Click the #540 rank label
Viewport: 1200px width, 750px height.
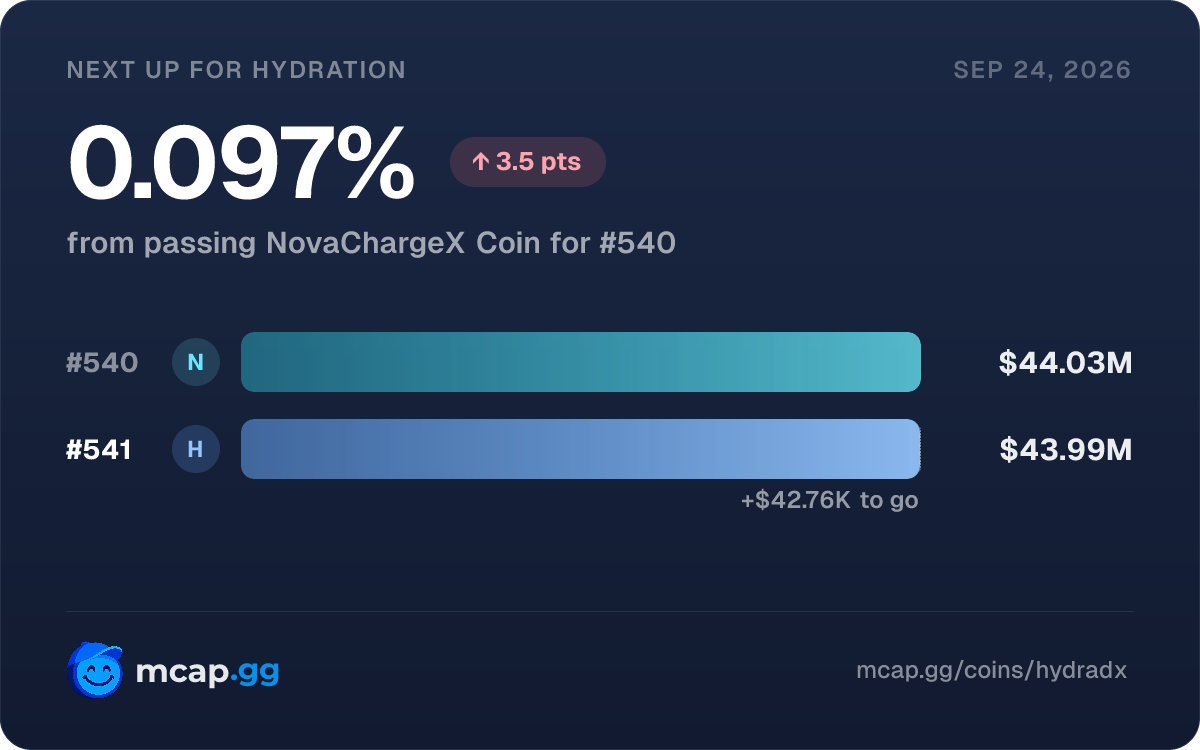tap(102, 363)
